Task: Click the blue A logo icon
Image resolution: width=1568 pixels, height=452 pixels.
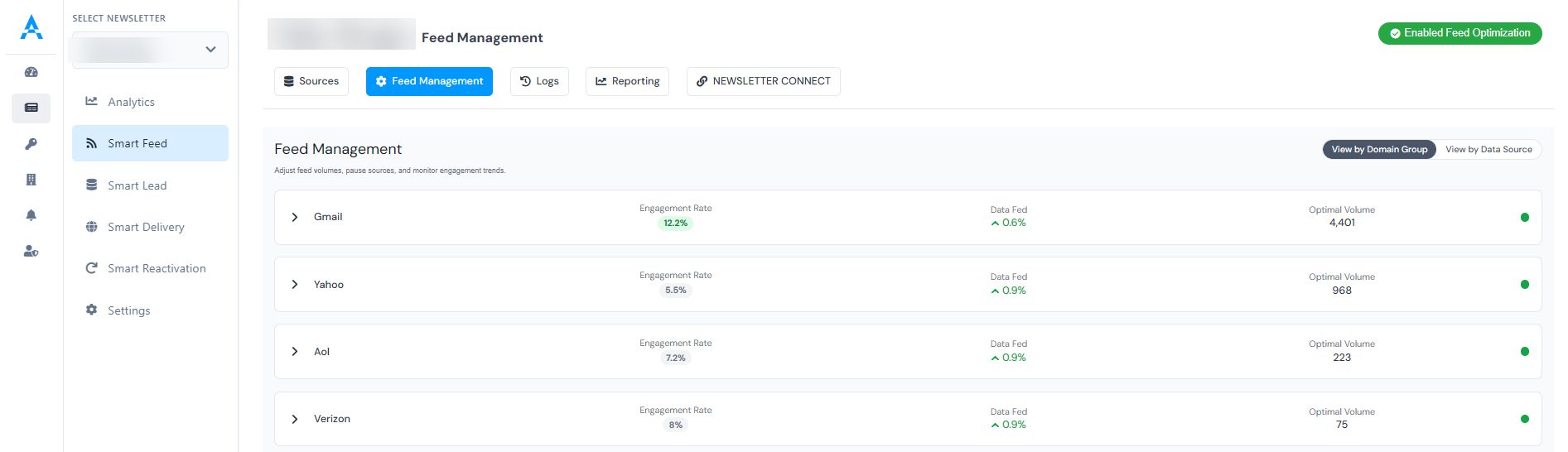Action: [x=31, y=27]
